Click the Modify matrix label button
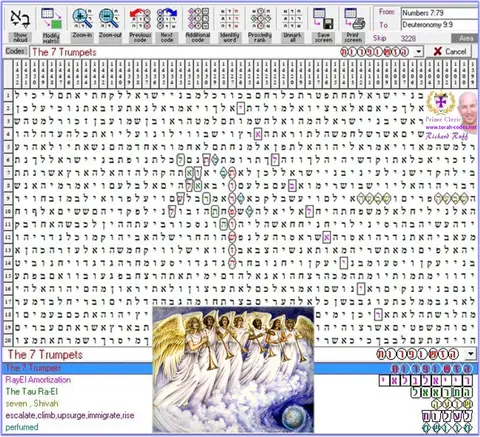 [x=51, y=38]
